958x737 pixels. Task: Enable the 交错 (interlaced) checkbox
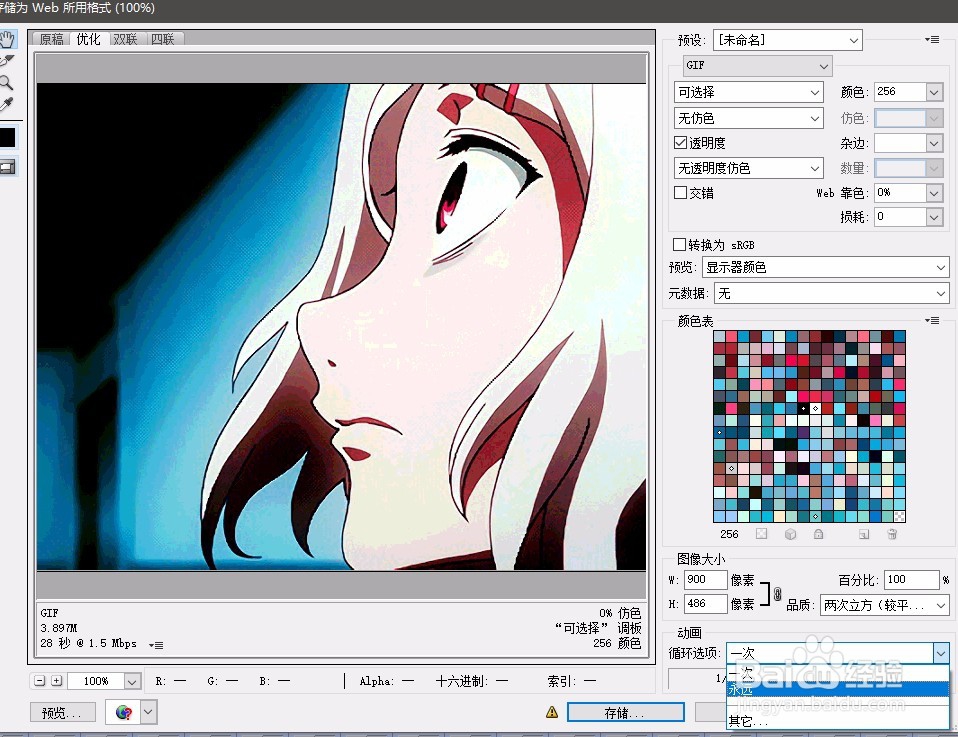pos(680,192)
